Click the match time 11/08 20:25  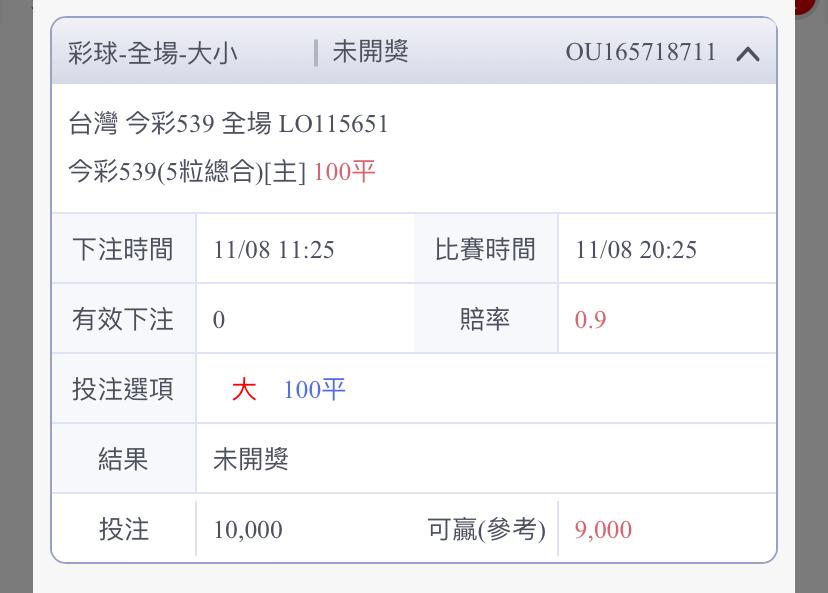point(635,249)
